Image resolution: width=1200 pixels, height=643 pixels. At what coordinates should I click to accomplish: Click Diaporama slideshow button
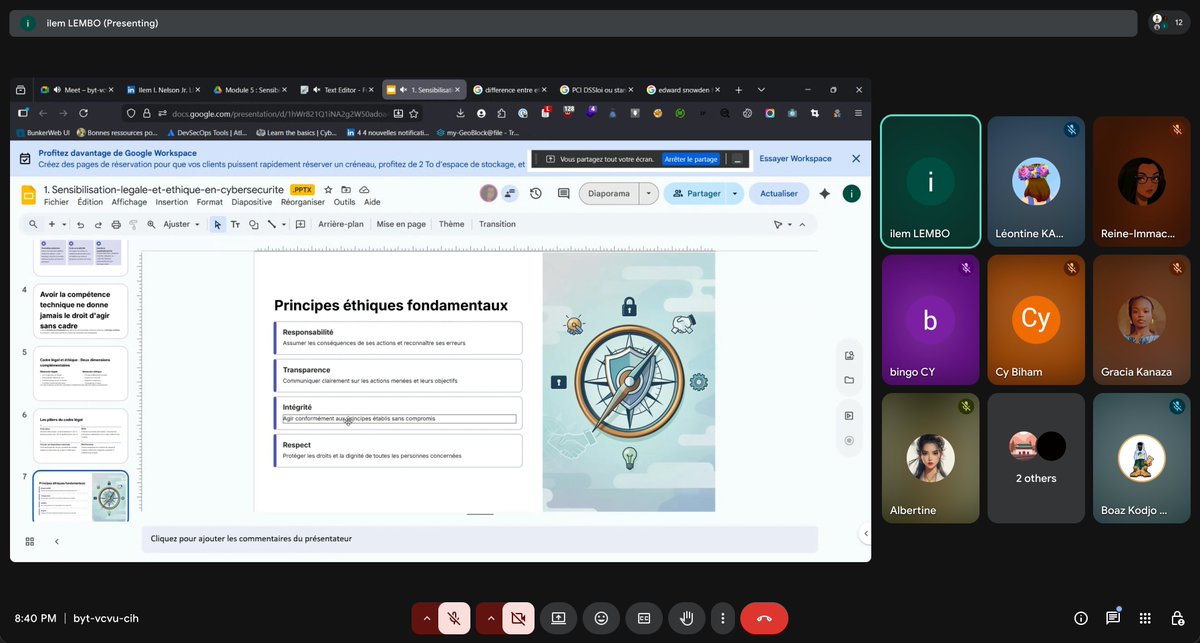coord(609,193)
